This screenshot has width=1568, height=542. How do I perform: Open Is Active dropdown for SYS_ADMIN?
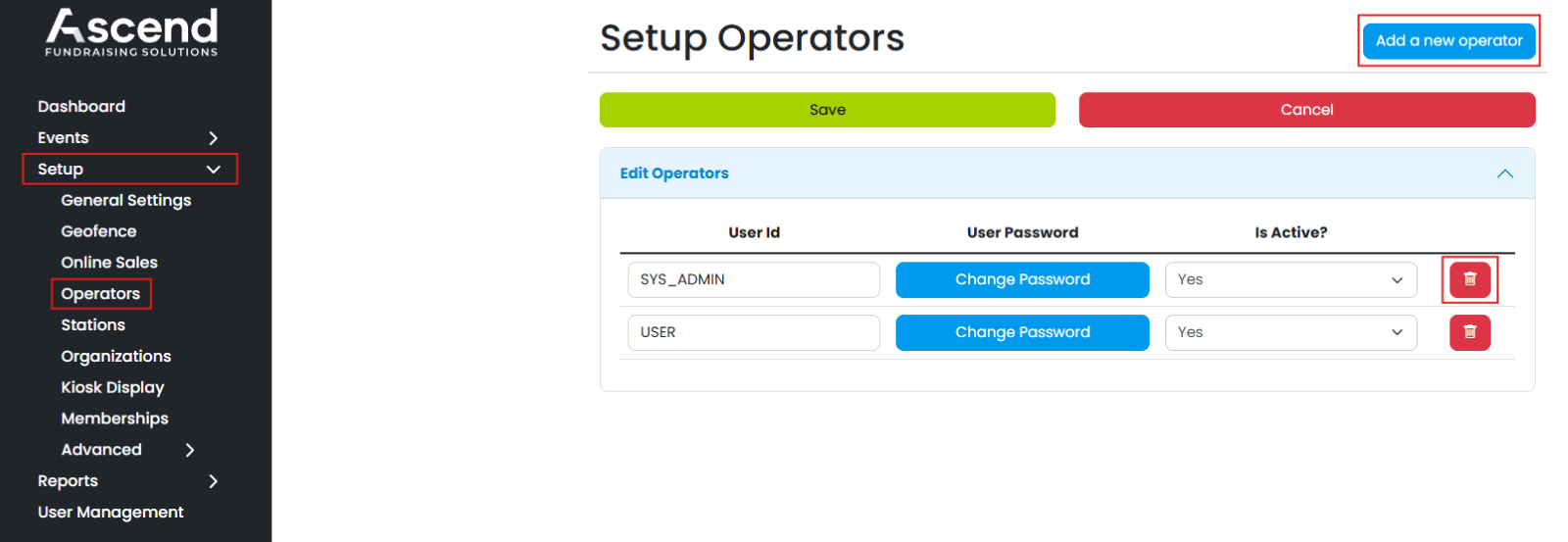click(1290, 279)
